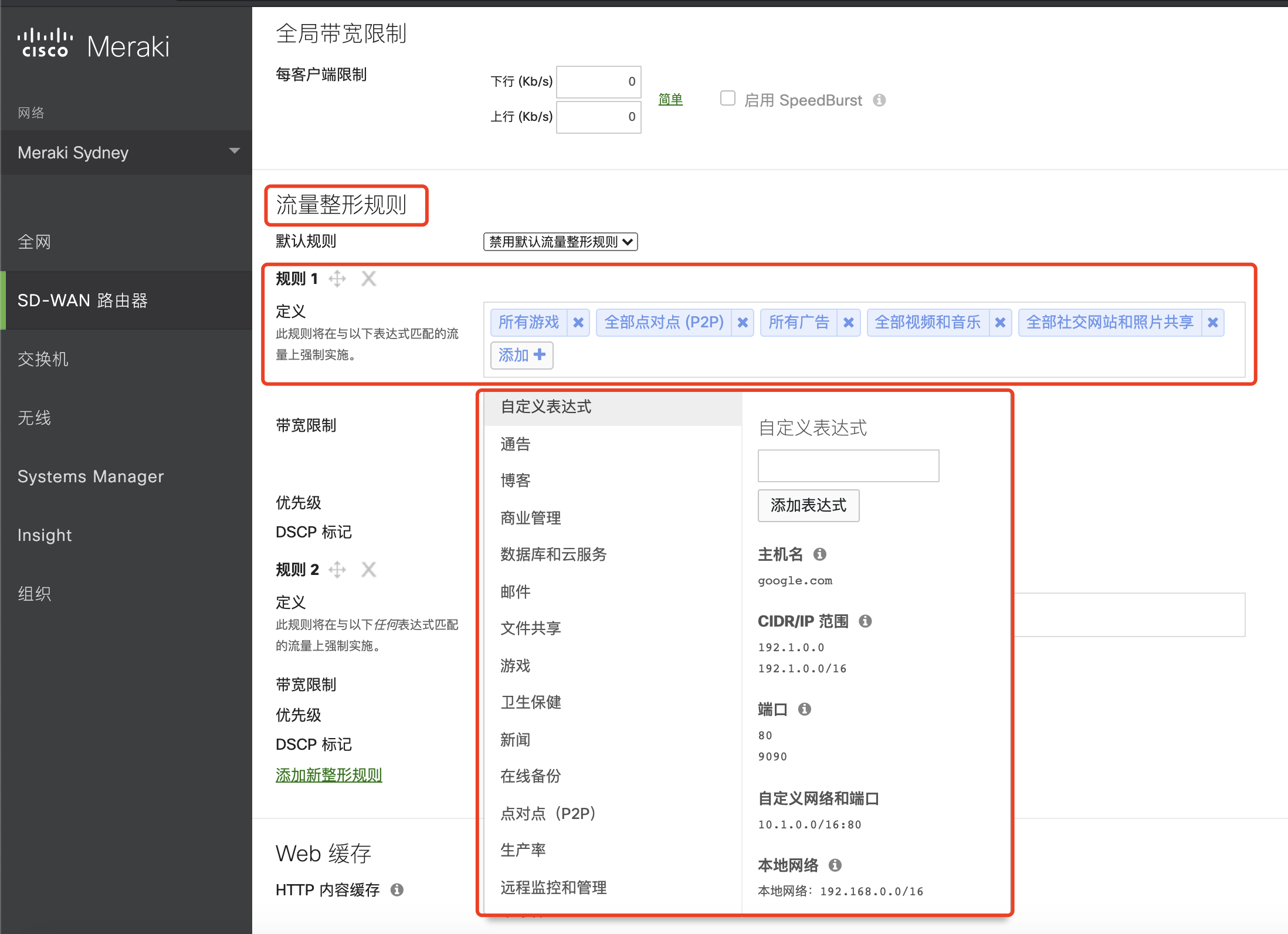Screen dimensions: 1288x934
Task: Click info icon beside CIDR/IP 范围
Action: click(x=865, y=621)
